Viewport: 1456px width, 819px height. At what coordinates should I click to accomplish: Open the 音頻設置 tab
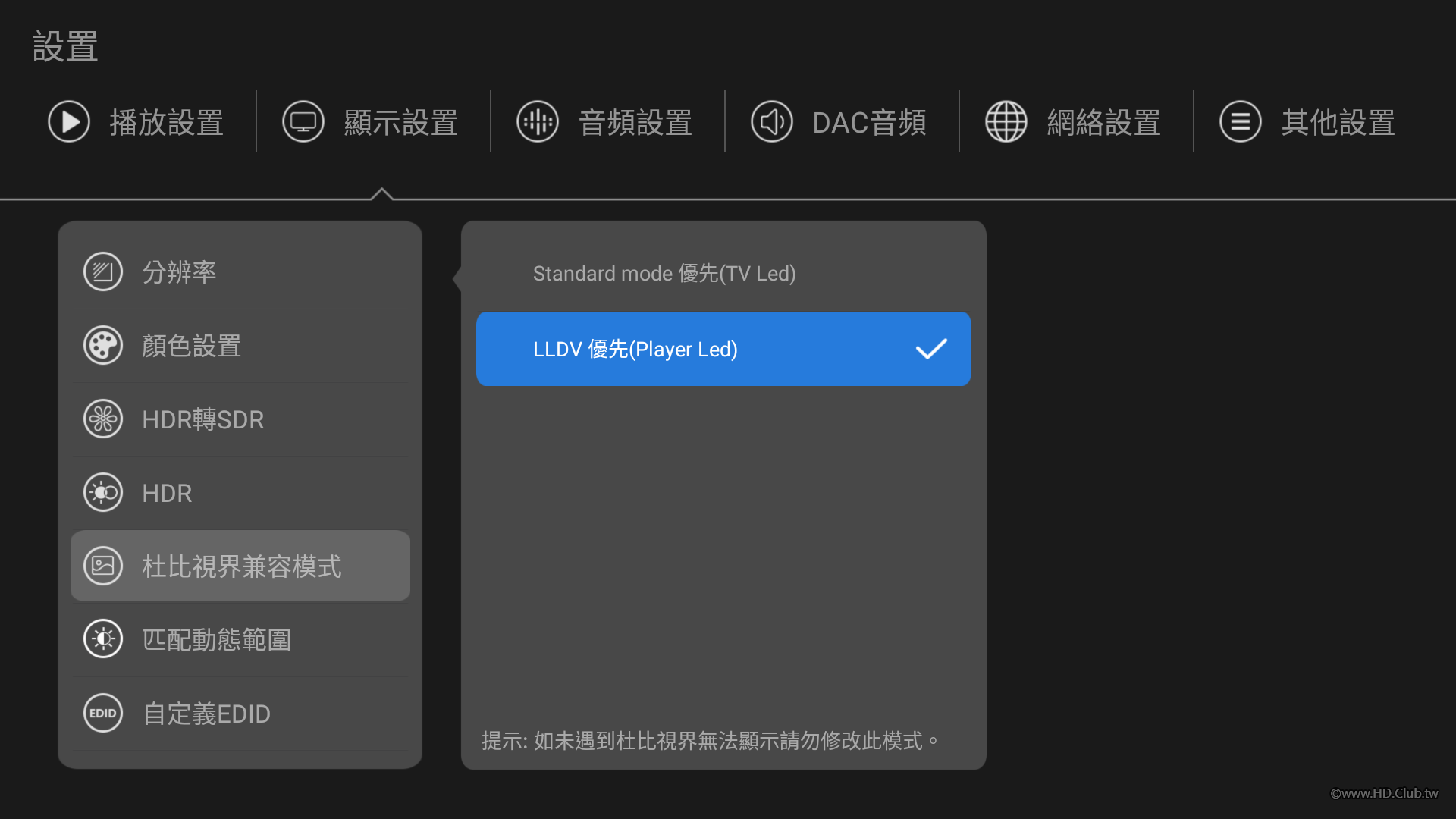pos(605,122)
